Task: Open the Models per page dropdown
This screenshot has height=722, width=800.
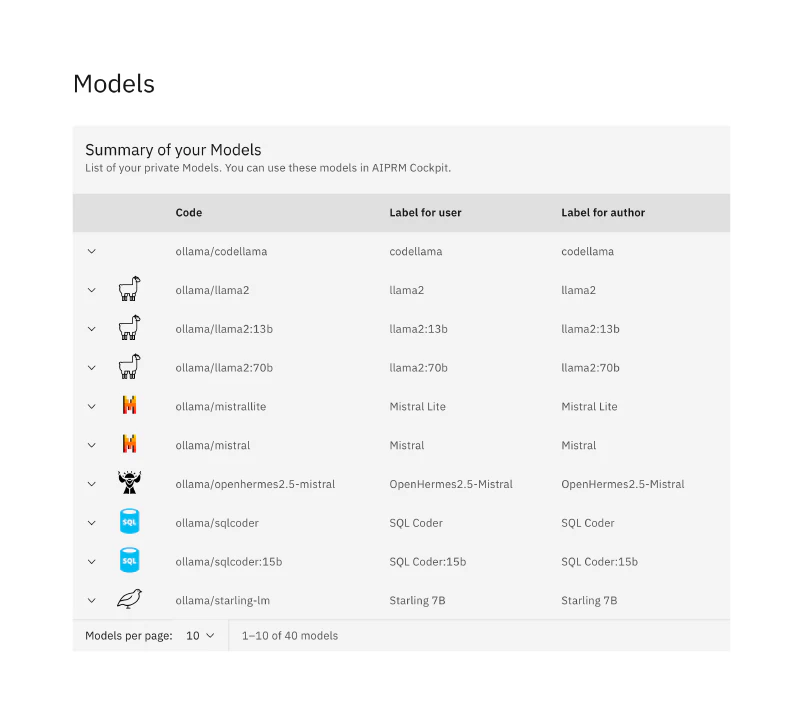Action: (x=200, y=636)
